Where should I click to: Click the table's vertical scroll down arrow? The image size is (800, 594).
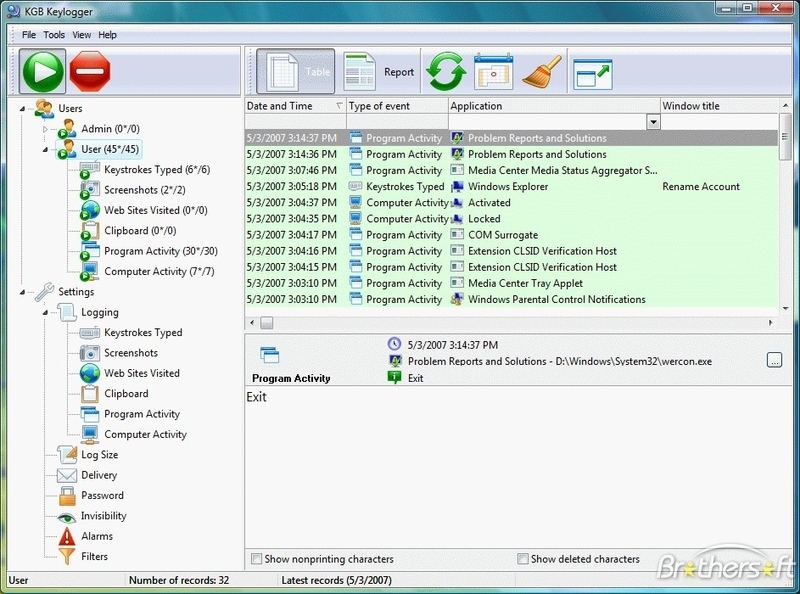click(x=785, y=308)
